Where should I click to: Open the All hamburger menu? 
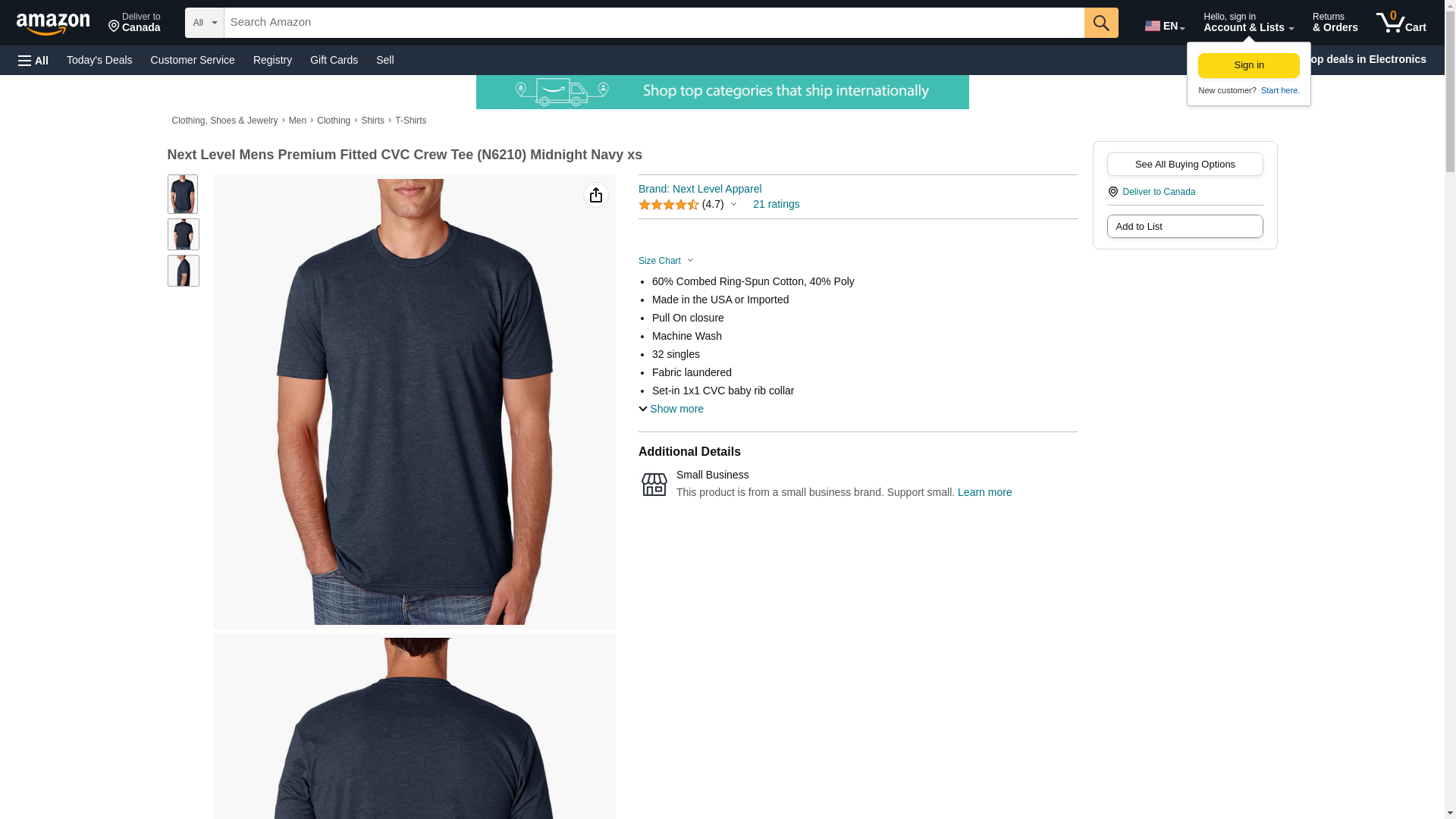pos(33,60)
